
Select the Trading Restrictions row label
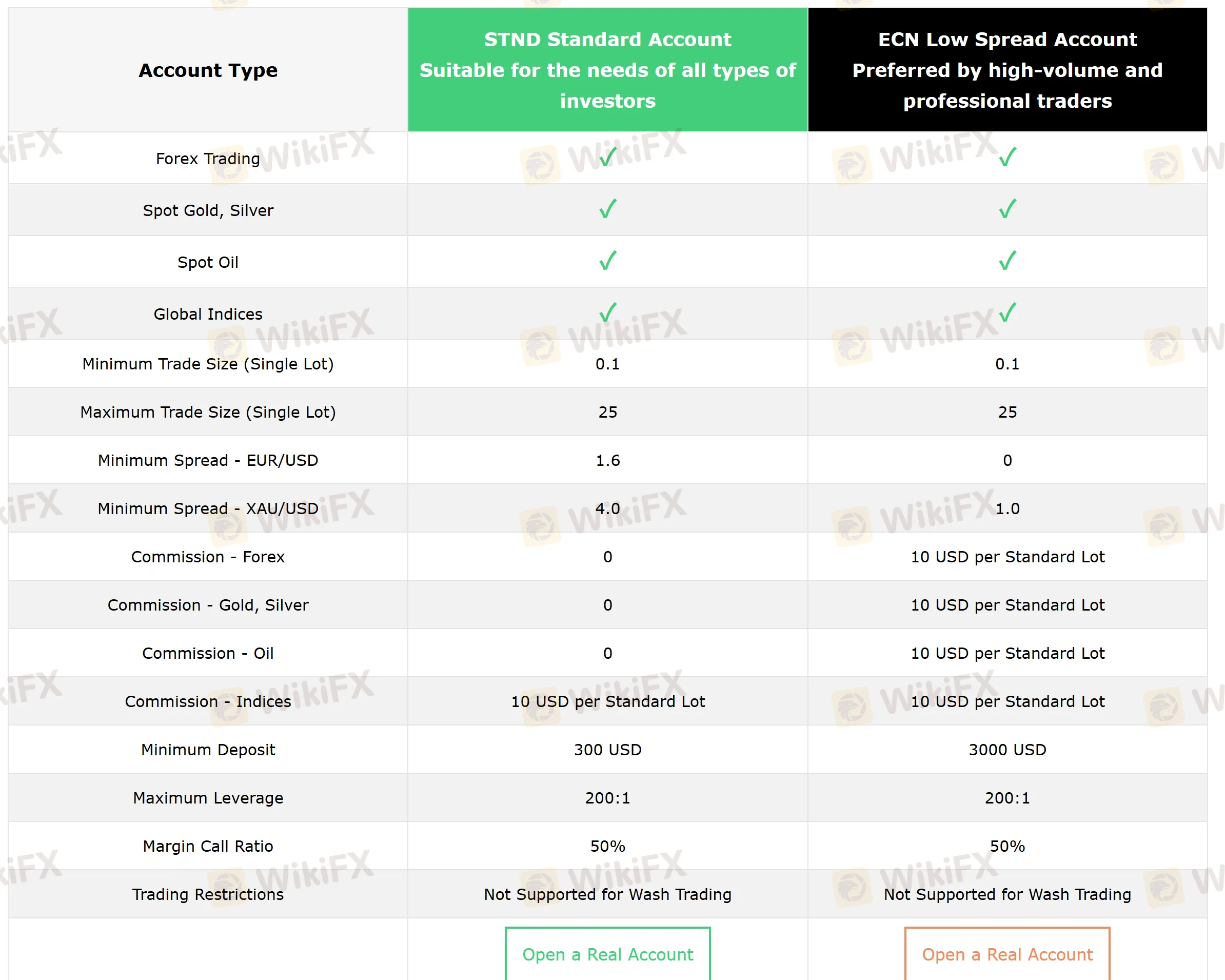(x=207, y=894)
